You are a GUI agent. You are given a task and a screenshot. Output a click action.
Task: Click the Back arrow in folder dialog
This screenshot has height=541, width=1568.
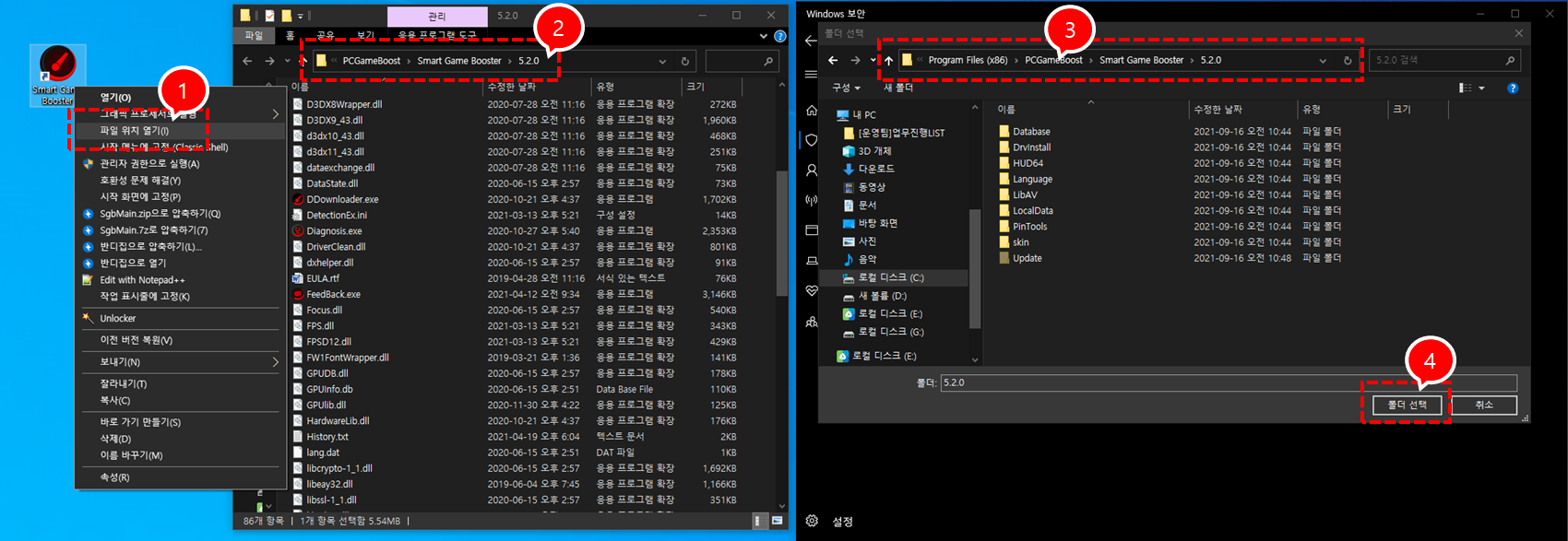[833, 60]
